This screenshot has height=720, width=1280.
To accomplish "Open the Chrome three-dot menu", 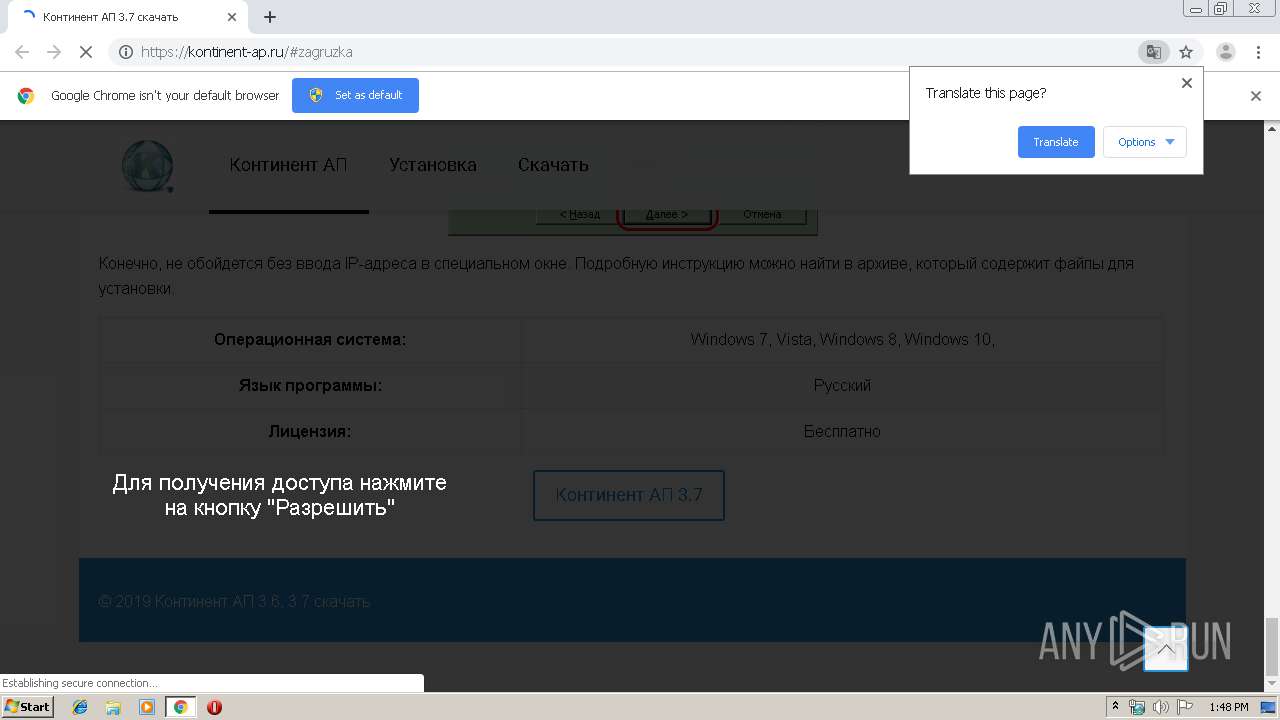I will click(x=1258, y=52).
